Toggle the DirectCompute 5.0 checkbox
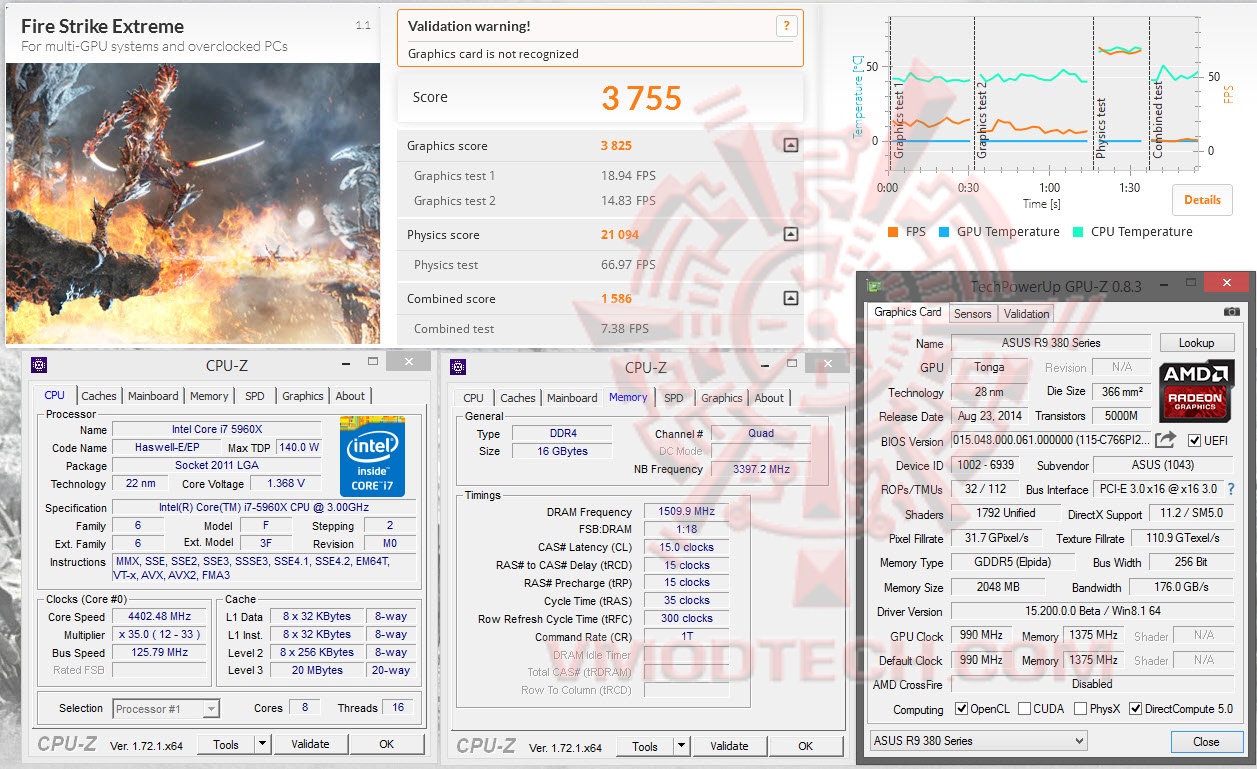This screenshot has height=769, width=1257. pyautogui.click(x=1136, y=709)
